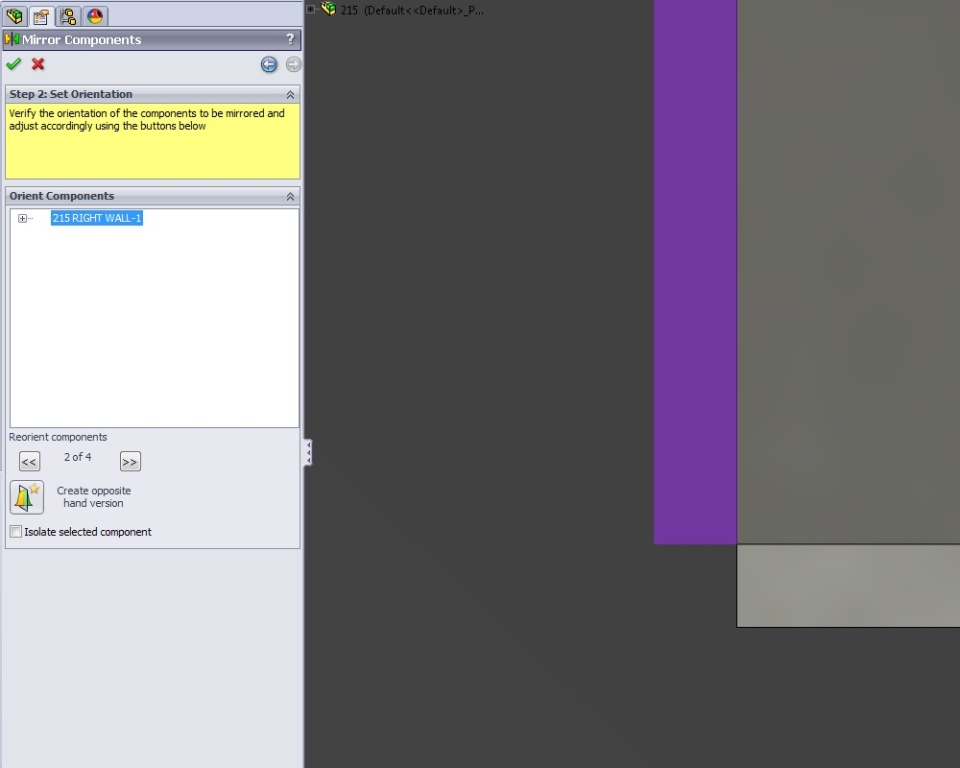This screenshot has height=768, width=960.
Task: Click the panel collapse handle at panel edge
Action: click(x=309, y=453)
